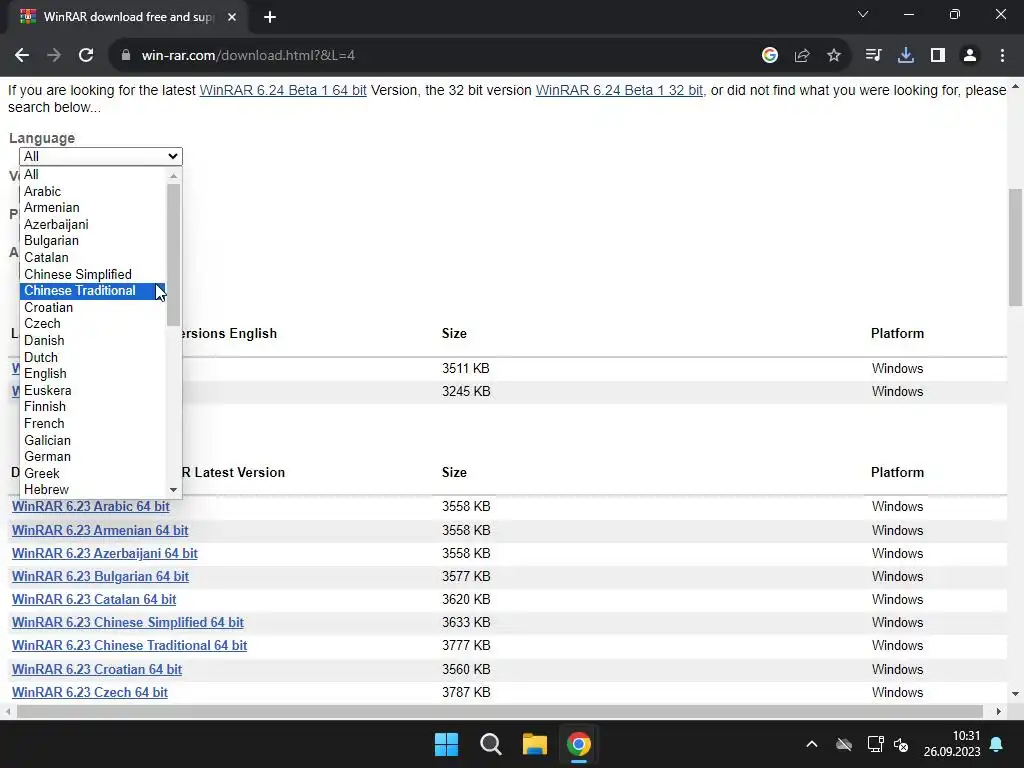Open the clock and date 26.09.2023
The height and width of the screenshot is (768, 1024).
(952, 744)
